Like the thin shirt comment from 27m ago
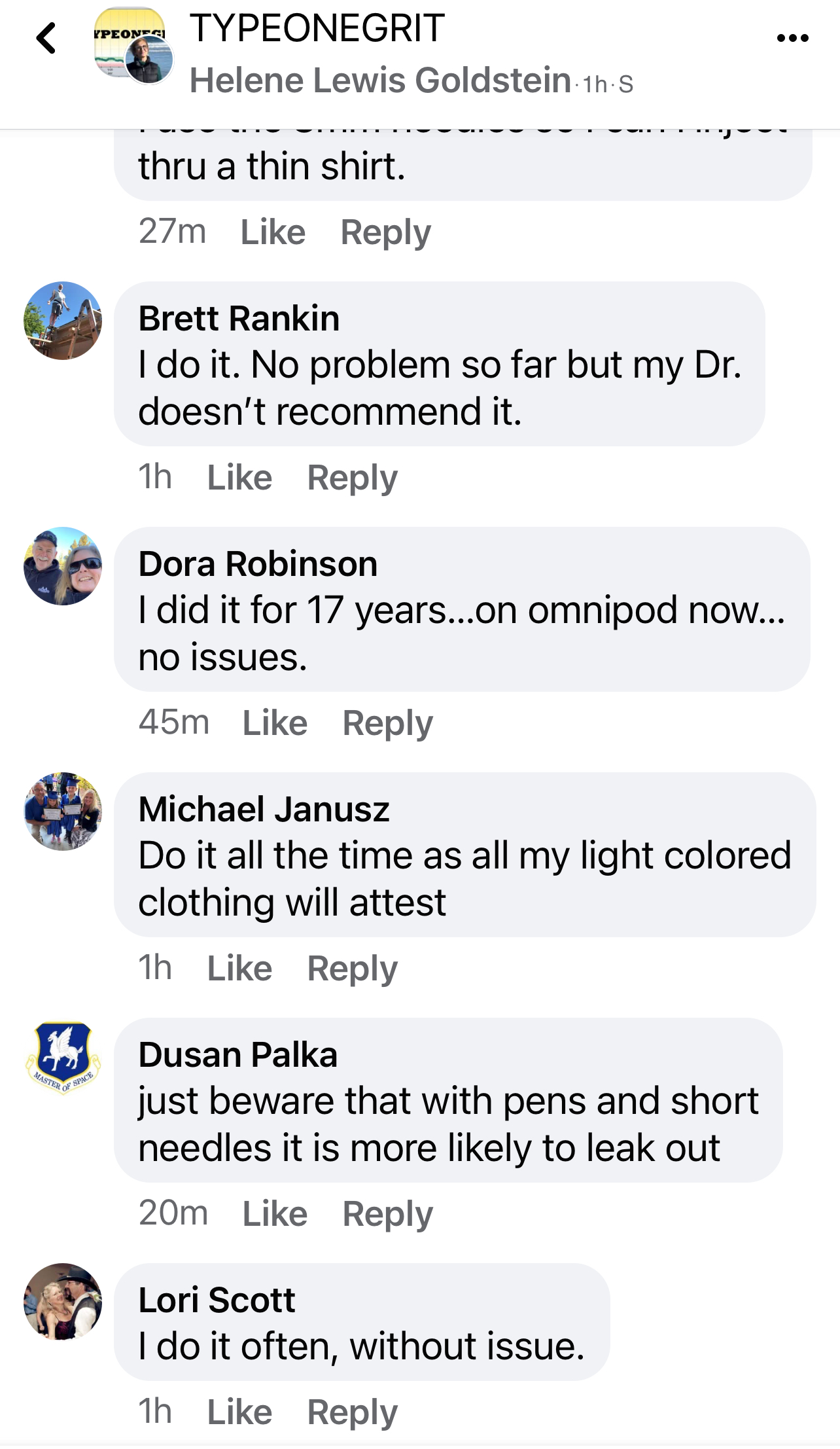The height and width of the screenshot is (1449, 840). click(x=273, y=232)
